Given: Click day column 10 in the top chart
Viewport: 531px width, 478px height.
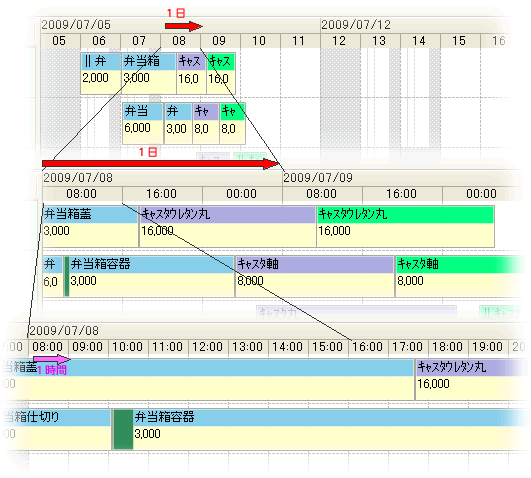Looking at the screenshot, I should 260,41.
